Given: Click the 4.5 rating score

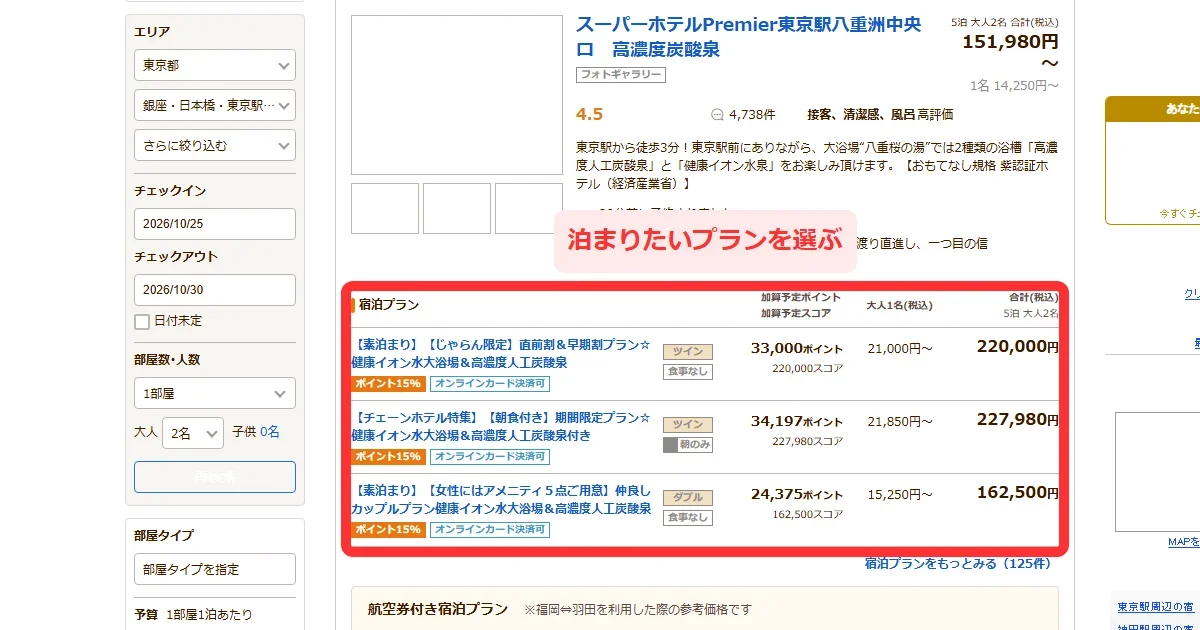Looking at the screenshot, I should [x=590, y=114].
